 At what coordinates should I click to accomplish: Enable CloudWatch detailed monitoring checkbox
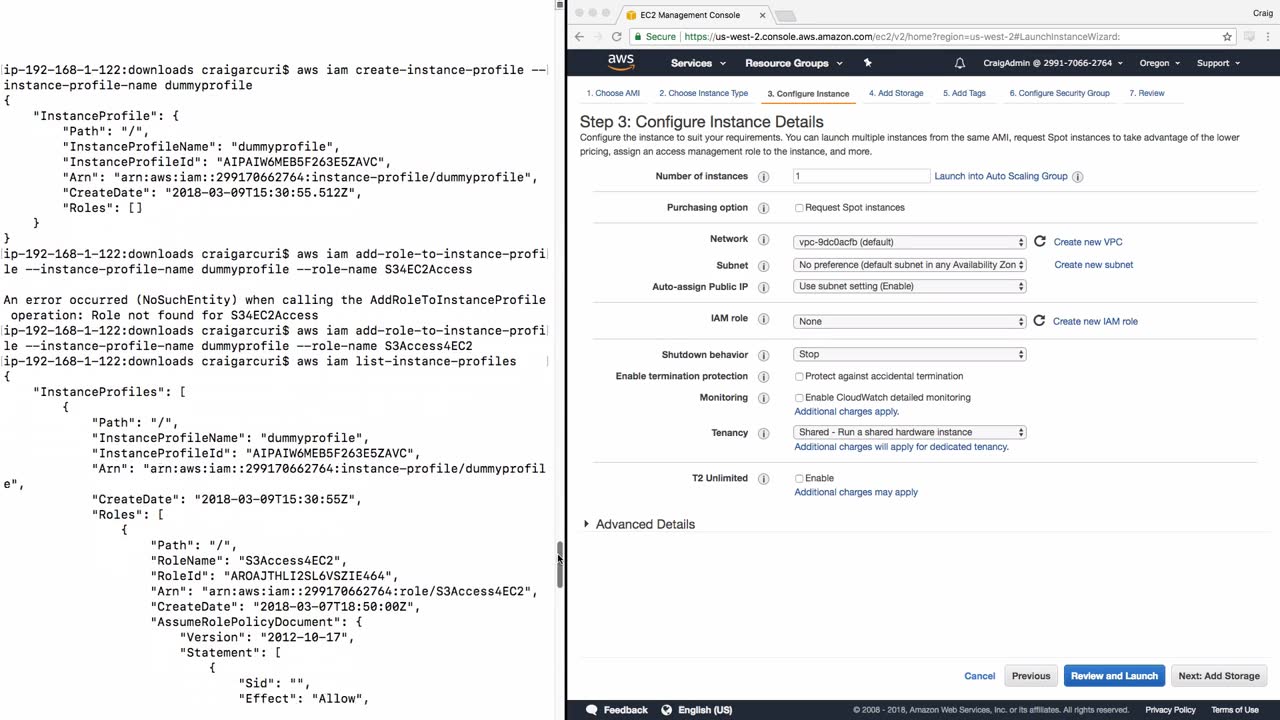(799, 398)
